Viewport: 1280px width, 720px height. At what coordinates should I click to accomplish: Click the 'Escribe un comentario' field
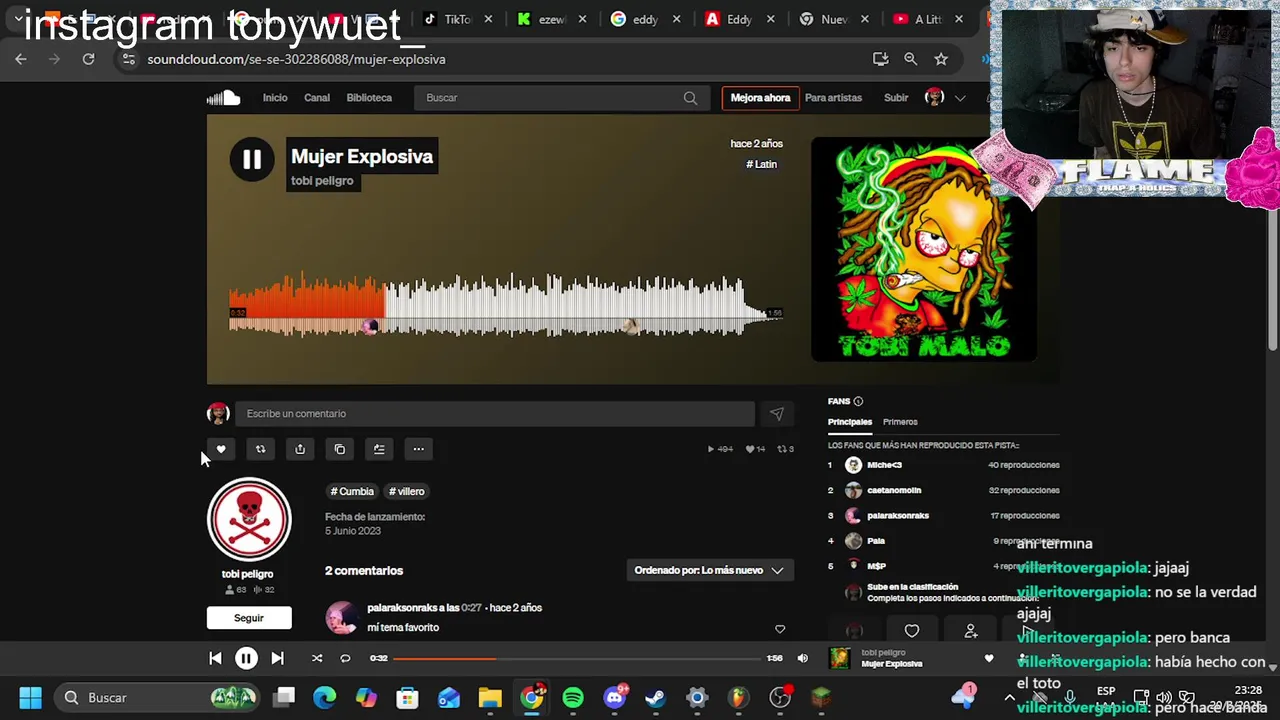[495, 414]
